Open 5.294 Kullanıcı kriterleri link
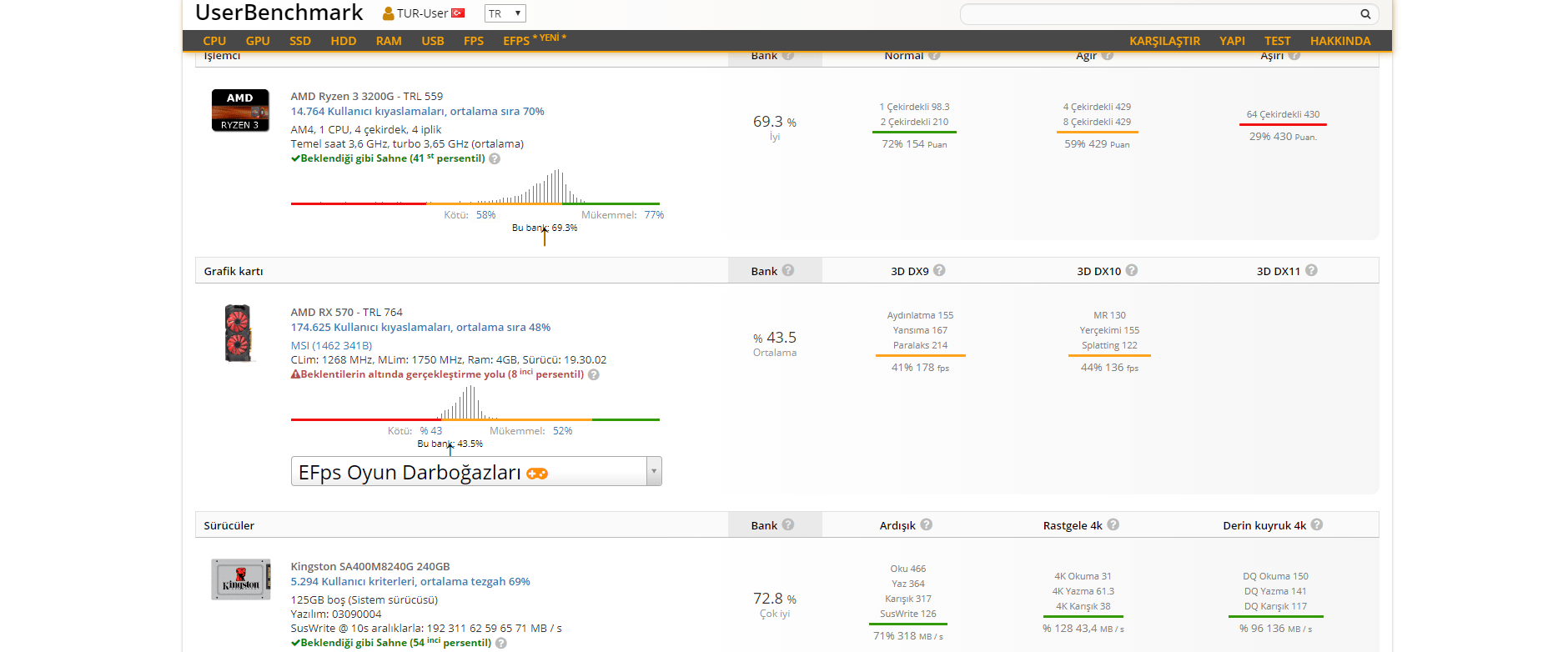This screenshot has width=1568, height=652. tap(410, 582)
